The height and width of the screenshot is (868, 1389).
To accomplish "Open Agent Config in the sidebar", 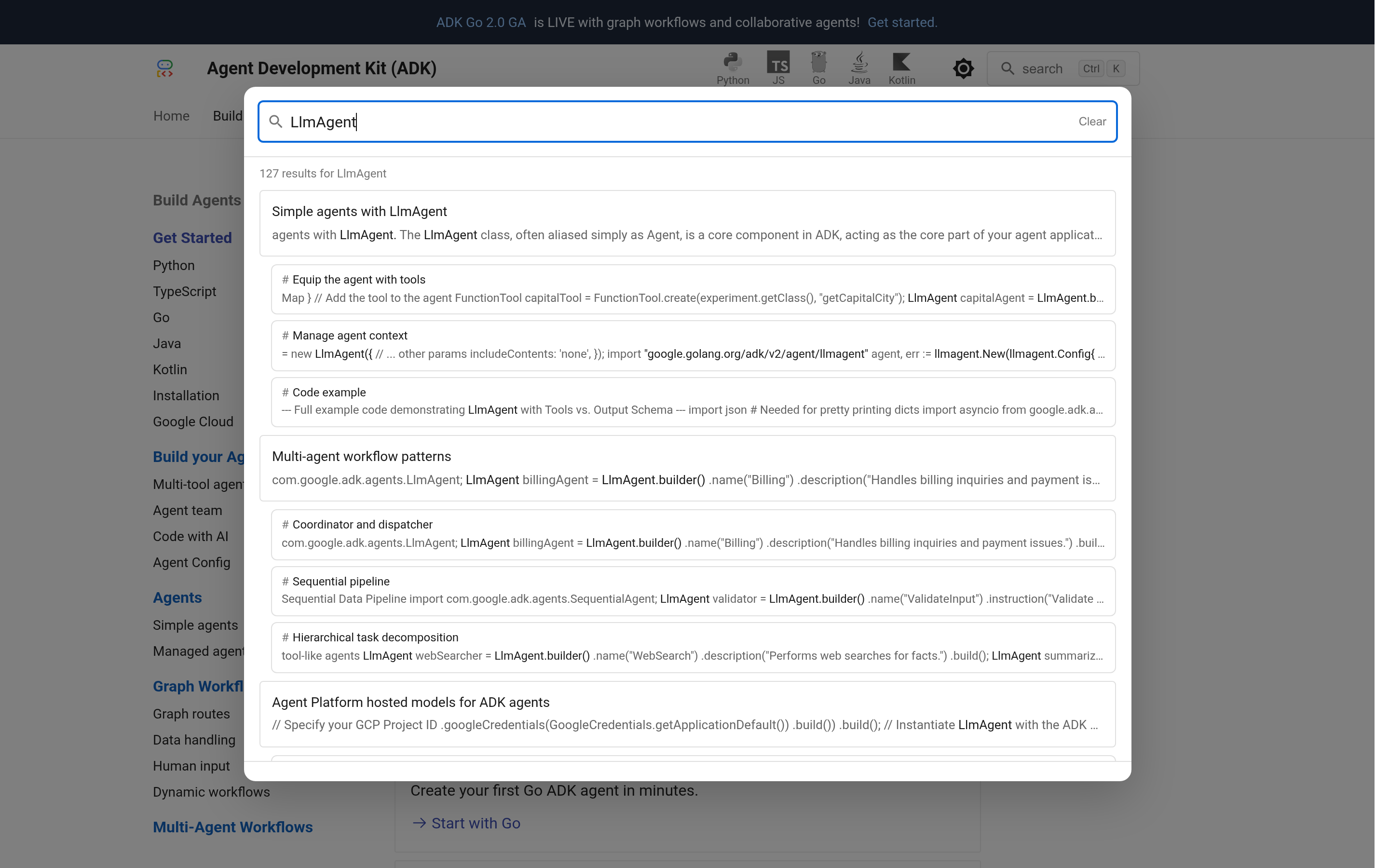I will (191, 563).
